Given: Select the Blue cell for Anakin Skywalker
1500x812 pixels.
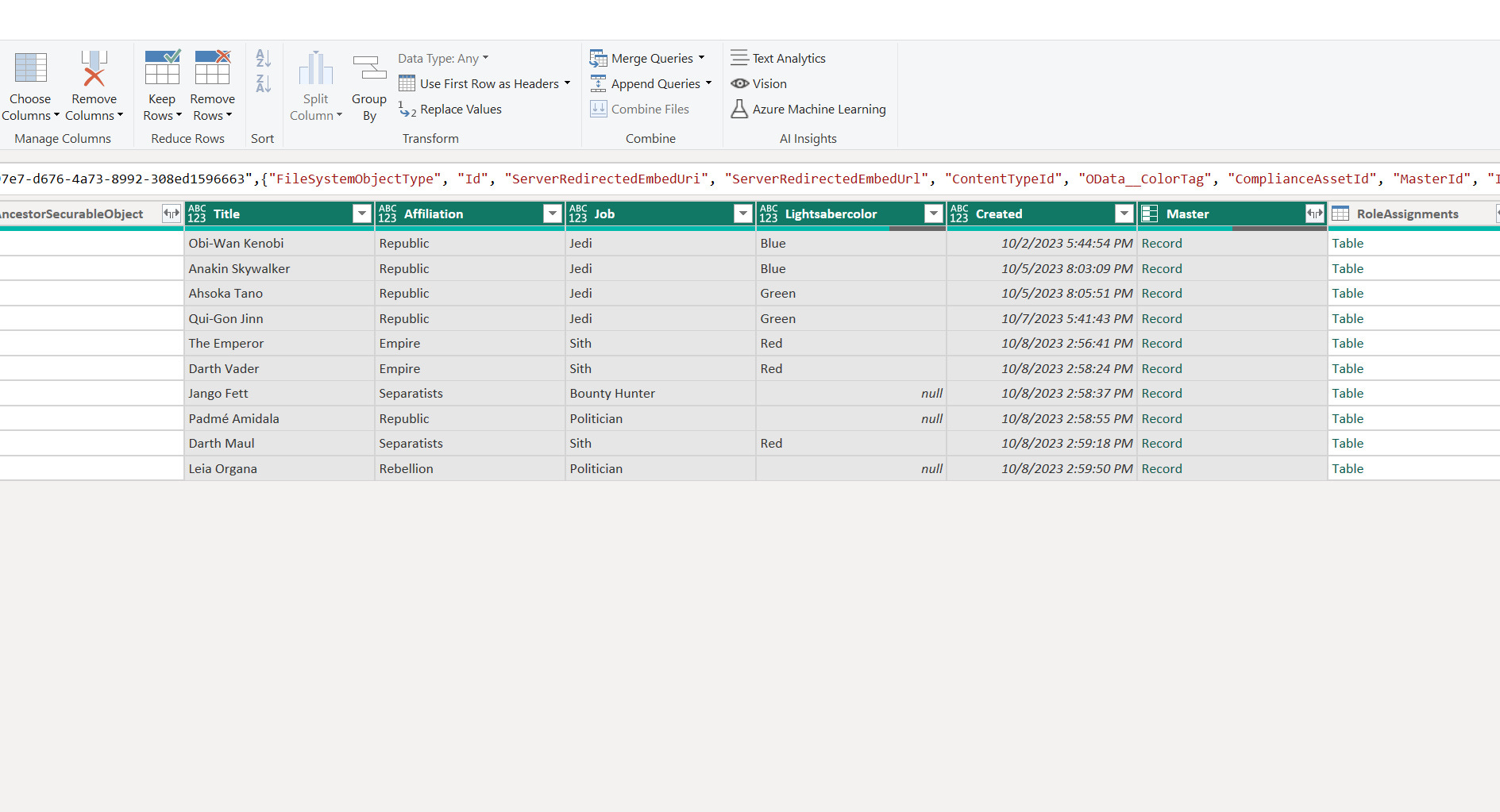Looking at the screenshot, I should click(851, 268).
